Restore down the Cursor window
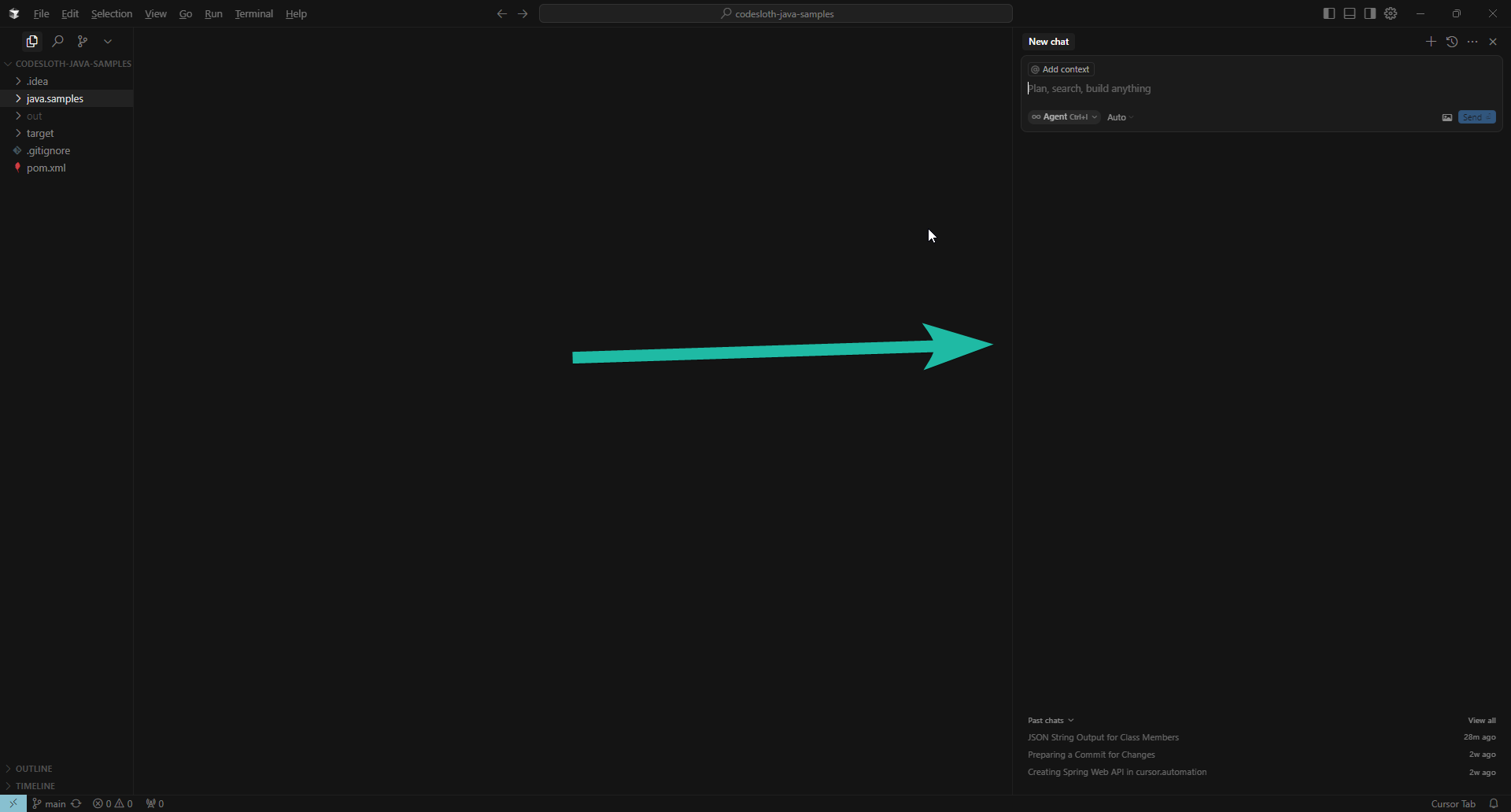Image resolution: width=1511 pixels, height=812 pixels. (x=1457, y=13)
